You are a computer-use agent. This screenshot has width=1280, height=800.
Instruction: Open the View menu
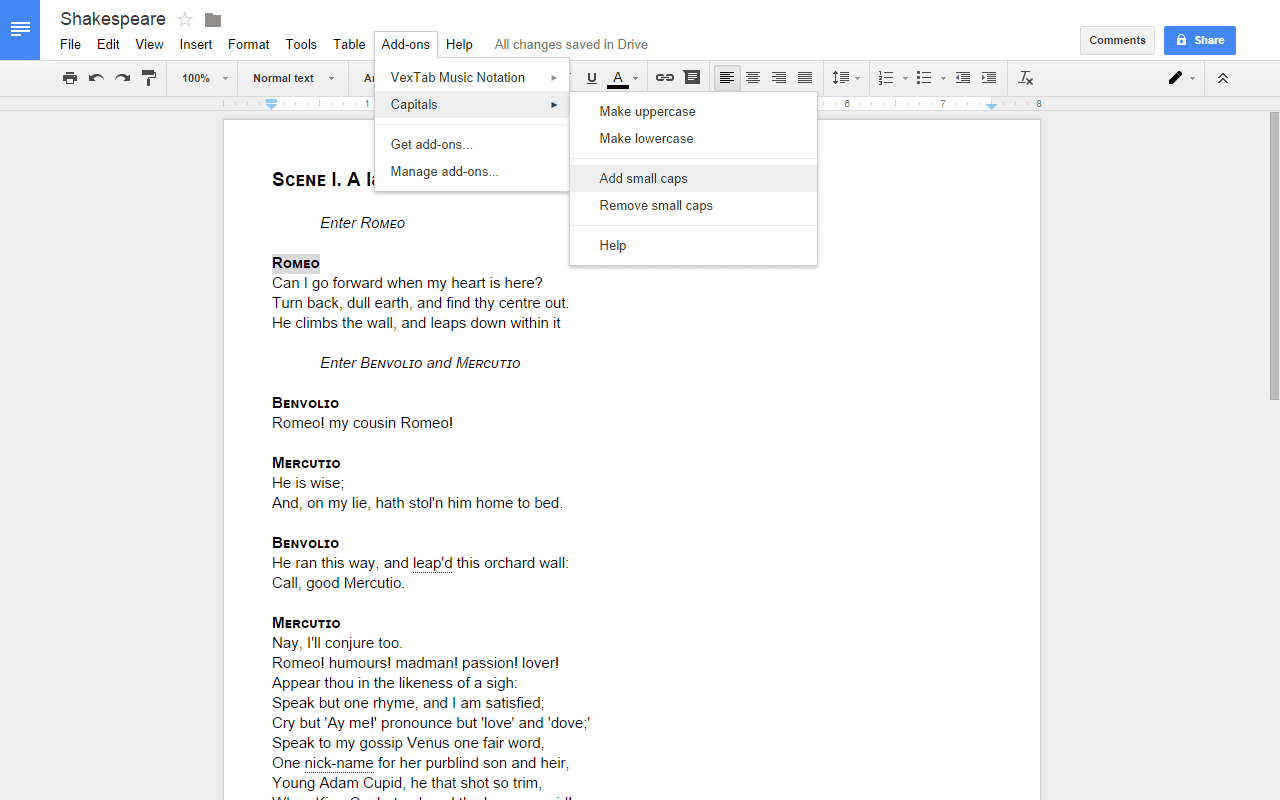(x=150, y=44)
